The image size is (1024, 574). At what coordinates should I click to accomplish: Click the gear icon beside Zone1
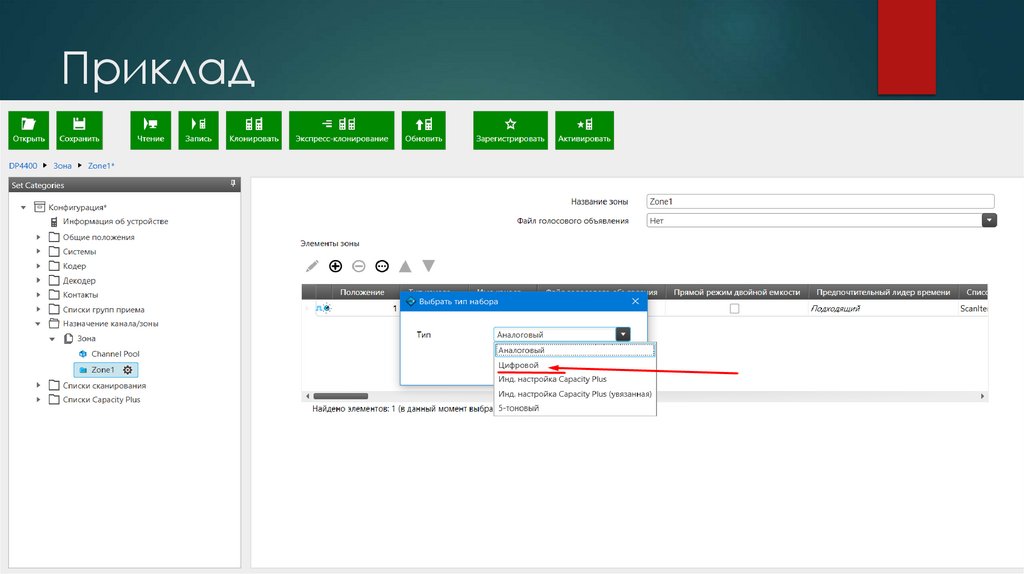click(128, 370)
